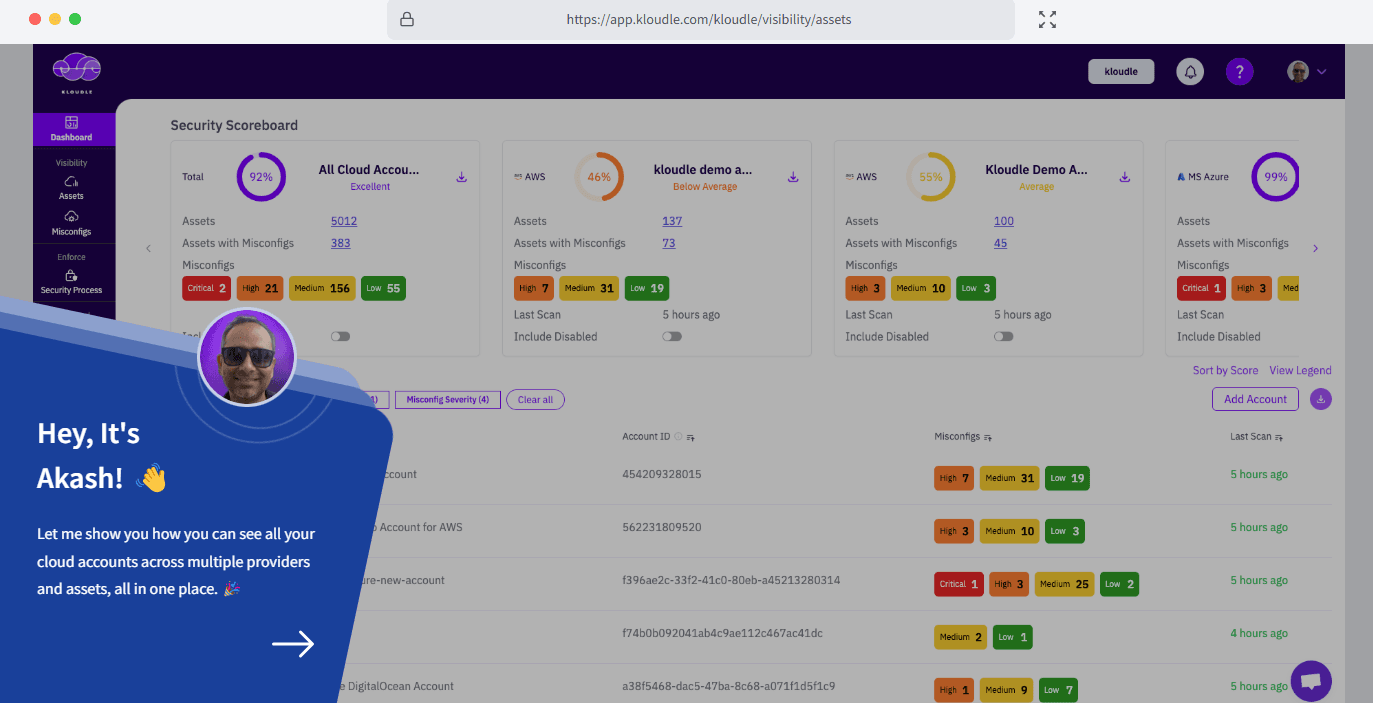Switch to the Dashboard section
This screenshot has width=1373, height=703.
point(73,124)
